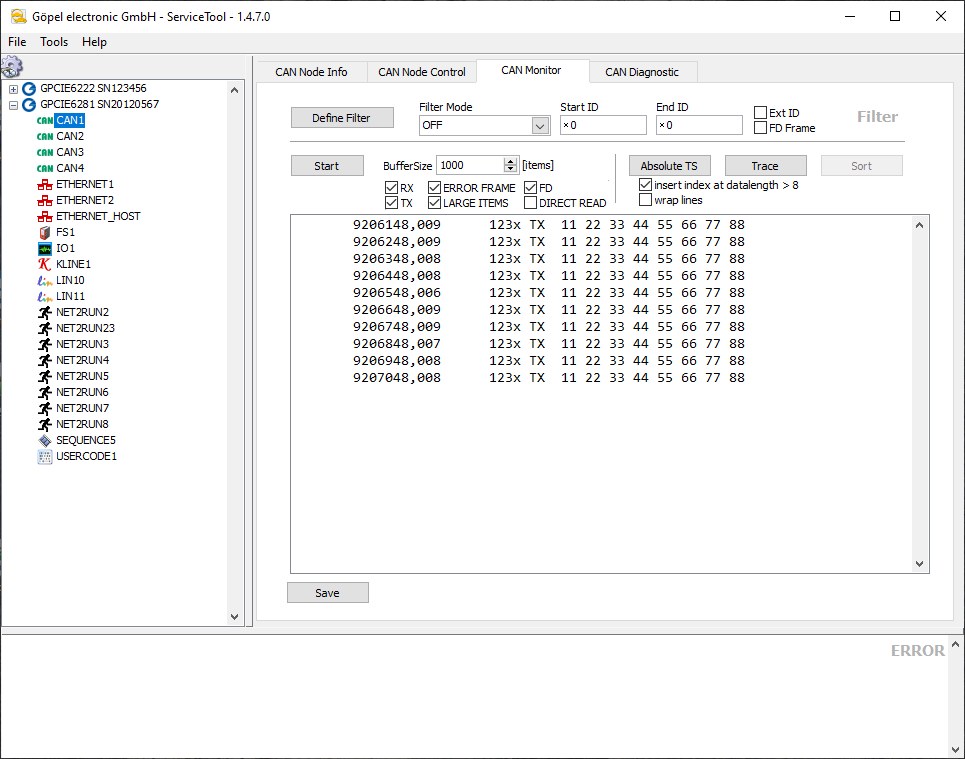Switch to the CAN Node Control tab

click(422, 72)
